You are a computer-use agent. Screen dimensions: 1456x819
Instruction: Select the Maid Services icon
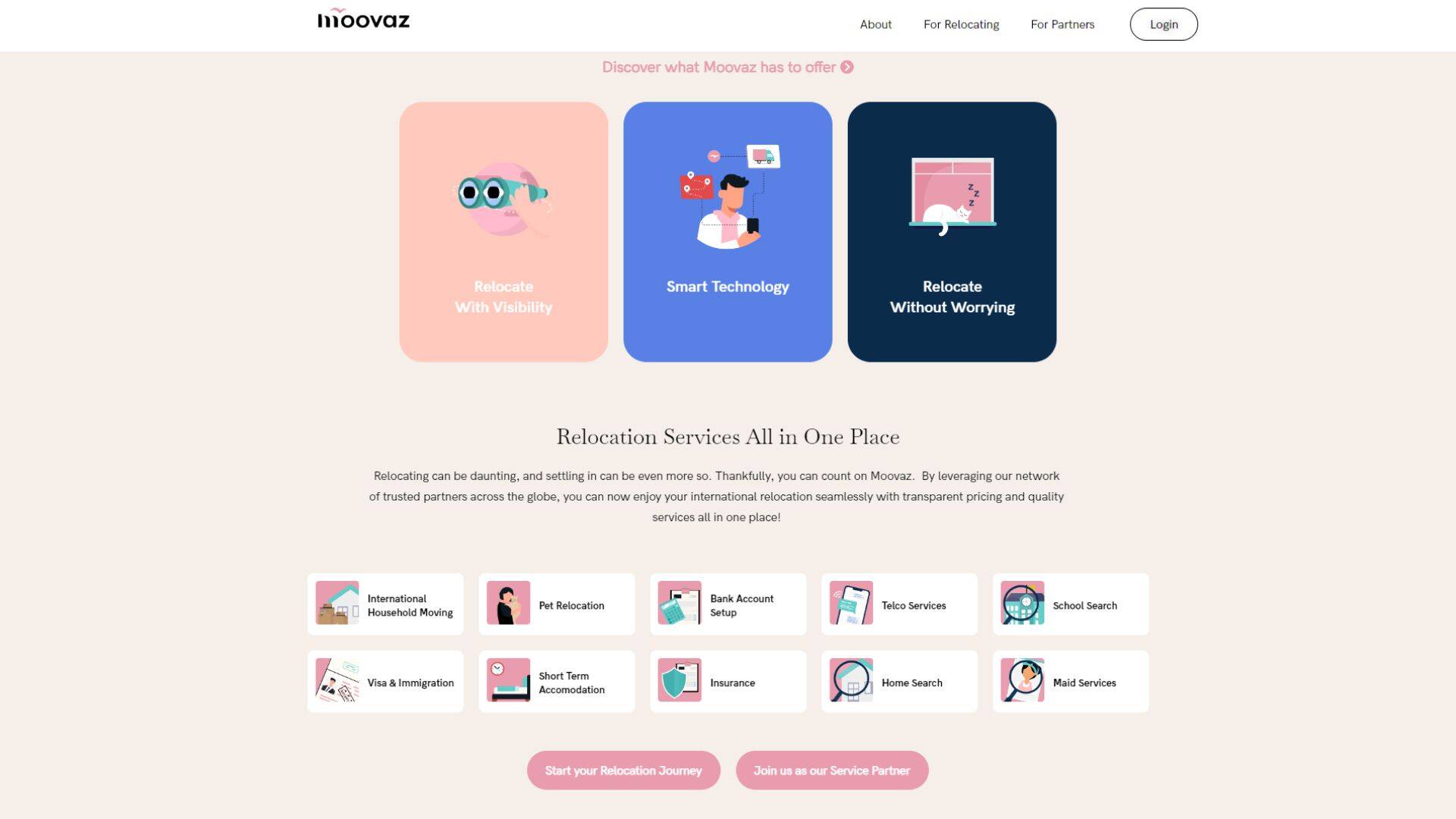(1022, 680)
